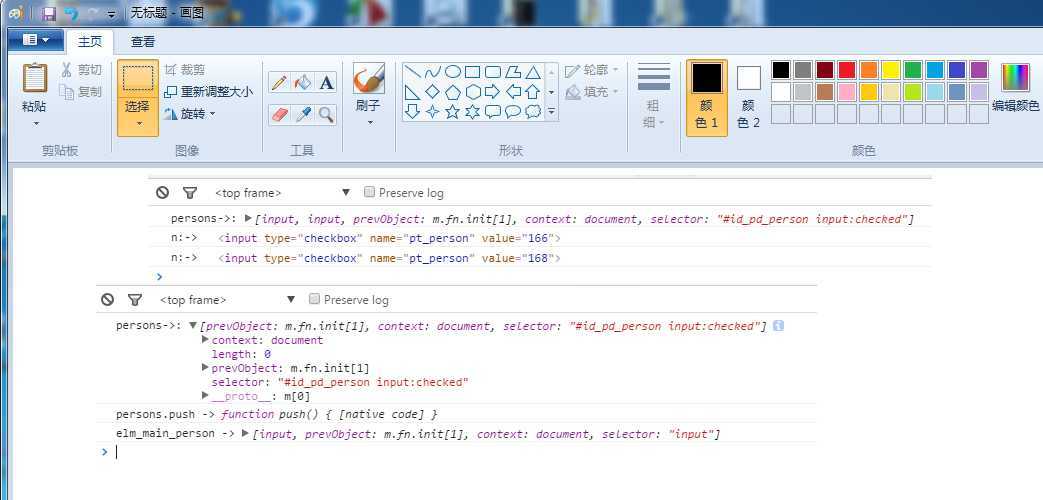Pick the Cloud callout shape
The height and width of the screenshot is (500, 1043).
(533, 112)
